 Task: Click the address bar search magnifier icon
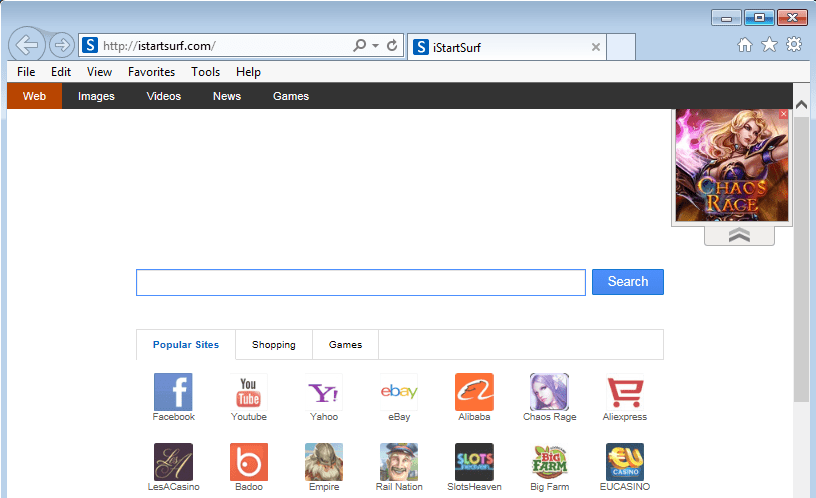(x=359, y=45)
